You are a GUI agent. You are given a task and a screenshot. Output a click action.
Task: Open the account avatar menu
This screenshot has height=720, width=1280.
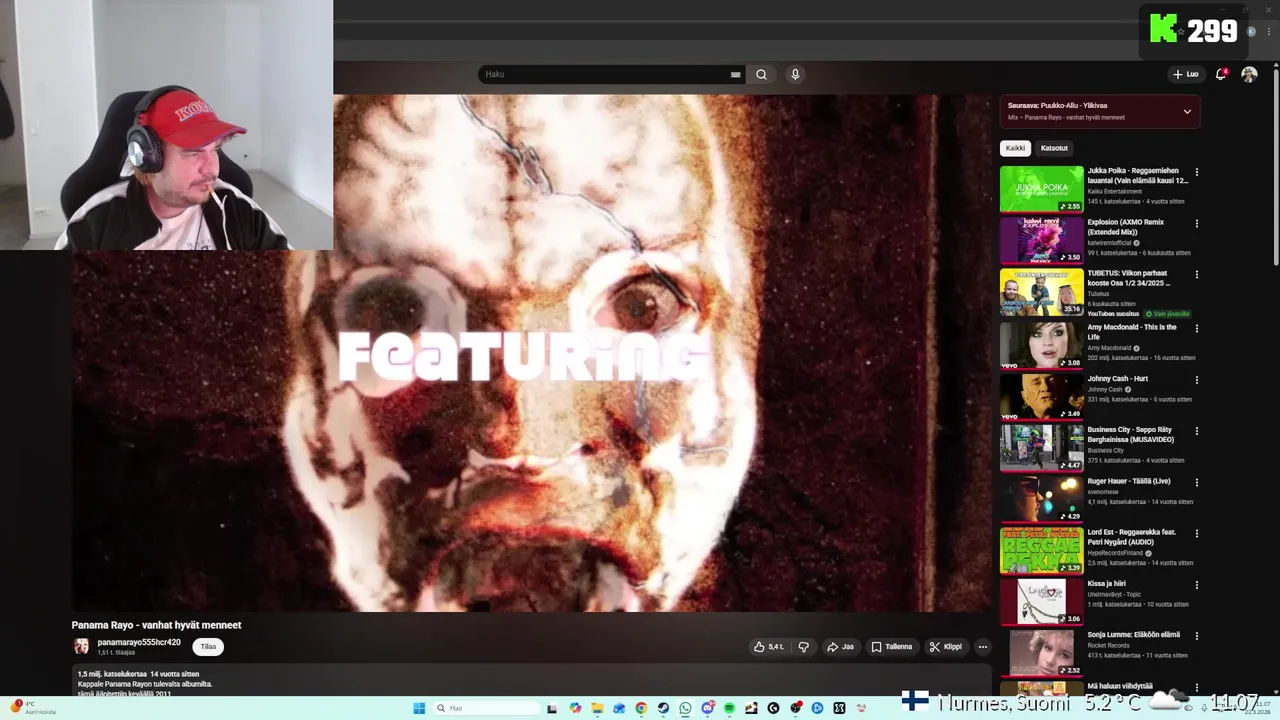pos(1249,74)
